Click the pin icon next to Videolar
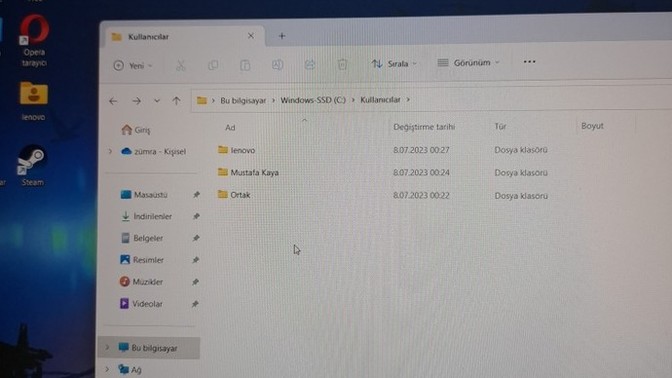The height and width of the screenshot is (378, 672). [x=195, y=304]
